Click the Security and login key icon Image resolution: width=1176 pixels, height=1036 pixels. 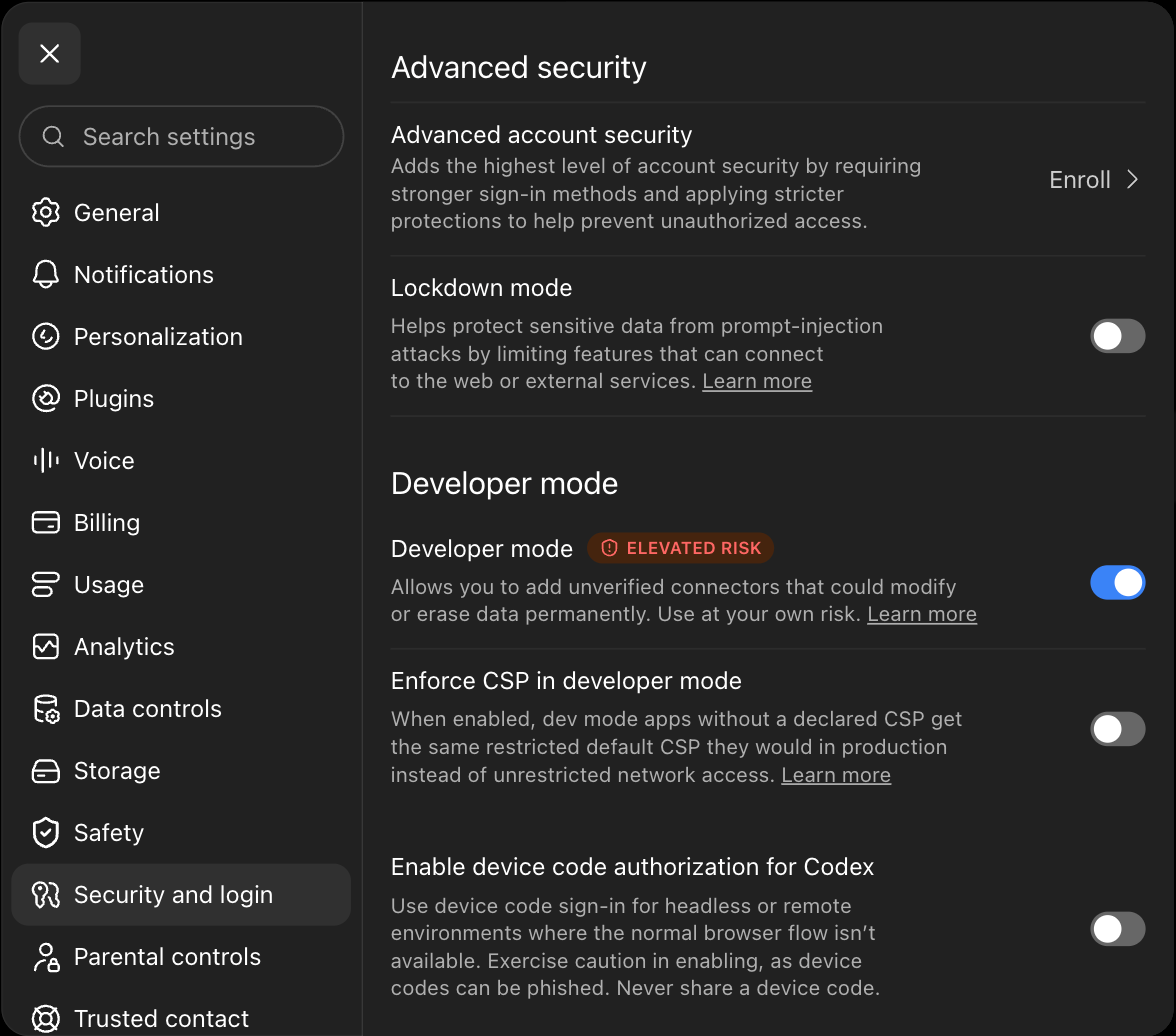(x=46, y=894)
